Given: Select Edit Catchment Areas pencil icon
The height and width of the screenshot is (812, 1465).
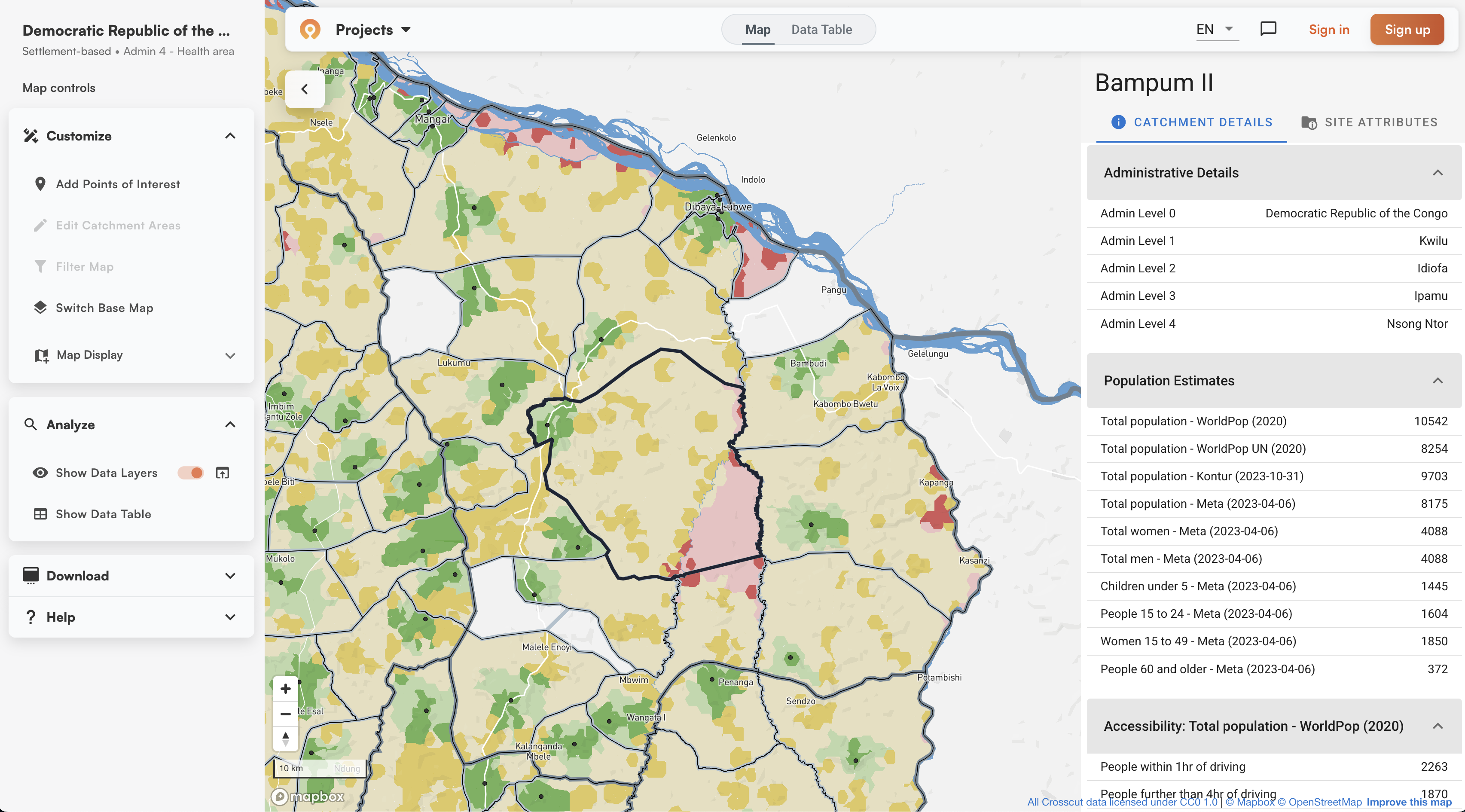Looking at the screenshot, I should point(40,225).
